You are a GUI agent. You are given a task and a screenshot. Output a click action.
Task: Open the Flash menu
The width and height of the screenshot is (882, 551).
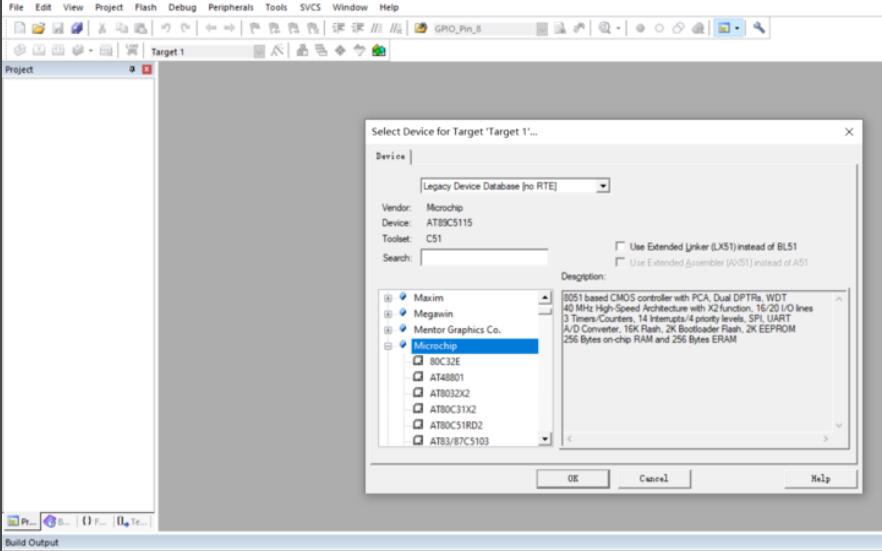pyautogui.click(x=146, y=7)
